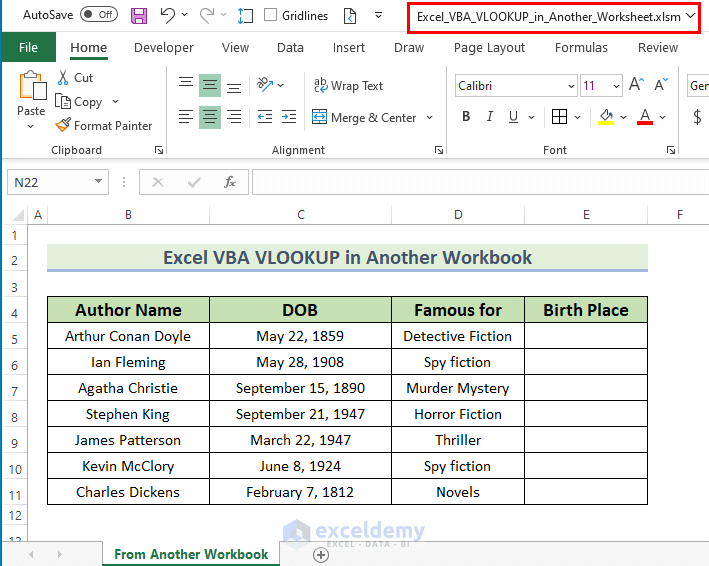Select column C header

pyautogui.click(x=301, y=215)
